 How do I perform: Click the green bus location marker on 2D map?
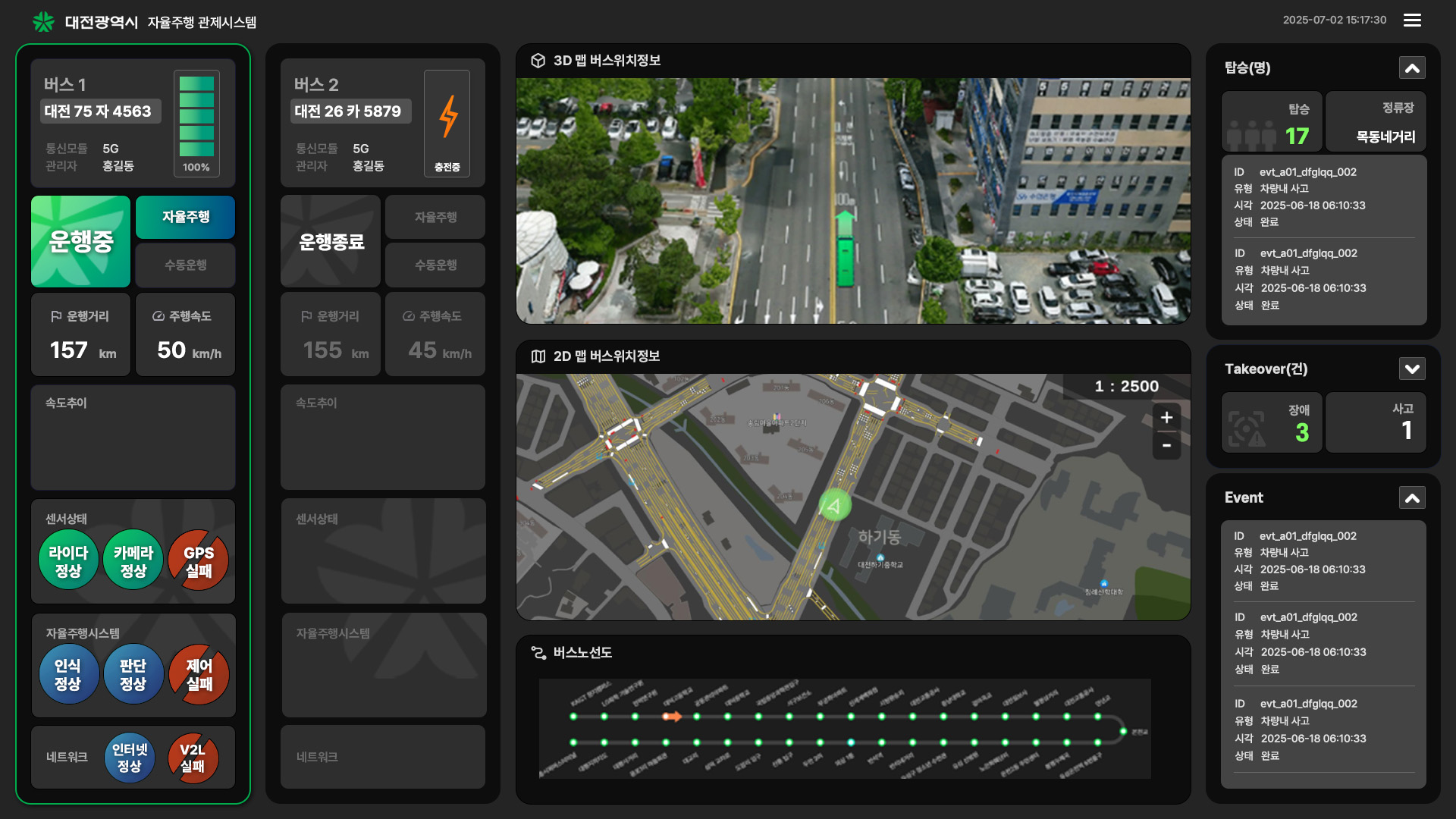pyautogui.click(x=834, y=505)
